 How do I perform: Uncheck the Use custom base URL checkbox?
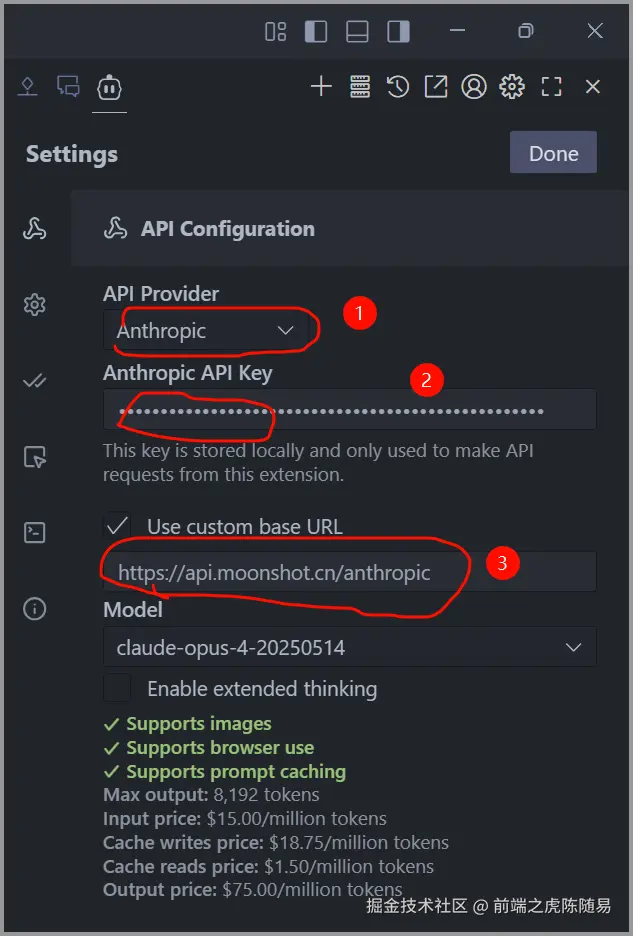click(x=118, y=526)
